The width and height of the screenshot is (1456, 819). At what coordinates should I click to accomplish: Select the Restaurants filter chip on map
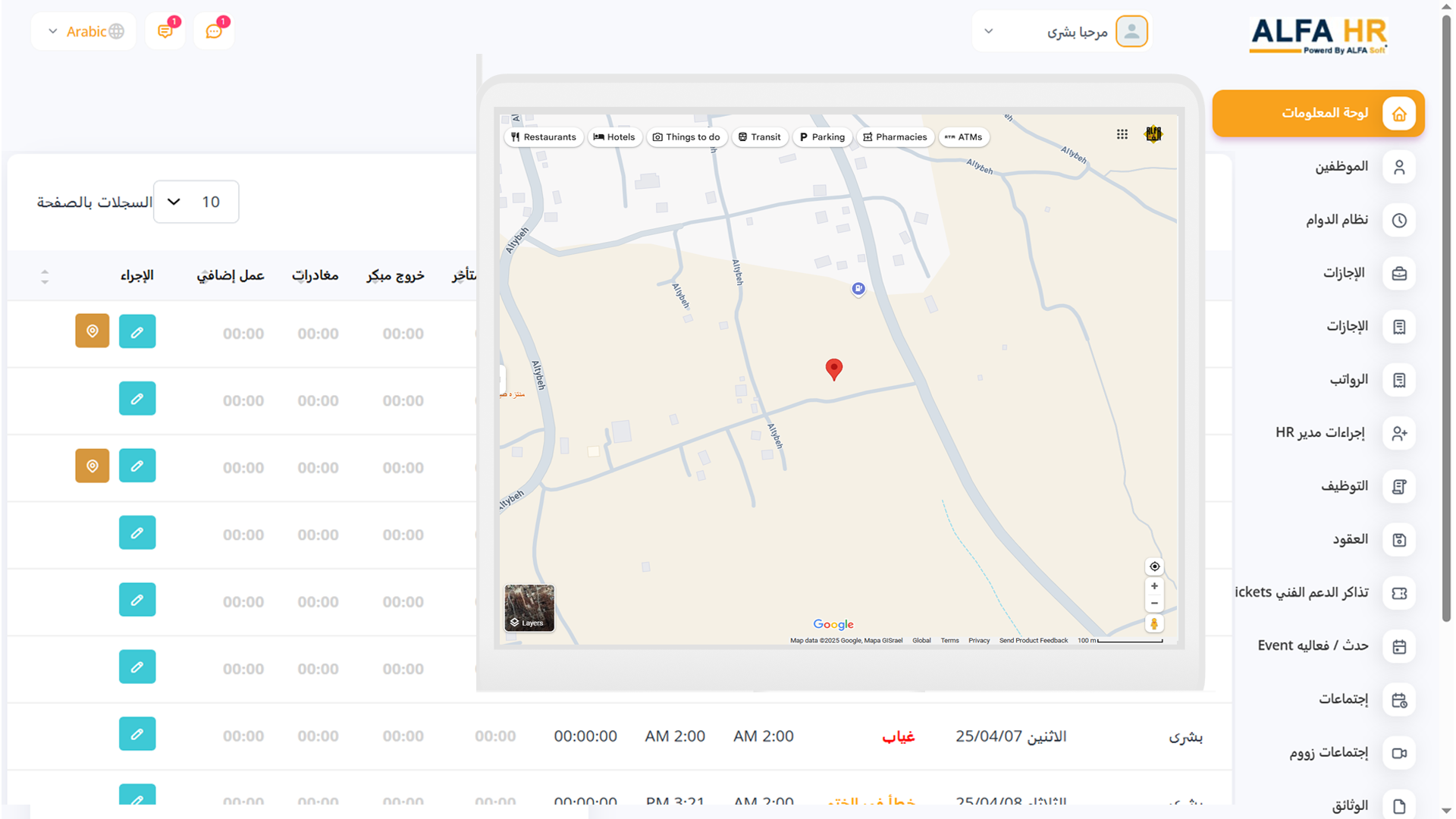[x=543, y=137]
